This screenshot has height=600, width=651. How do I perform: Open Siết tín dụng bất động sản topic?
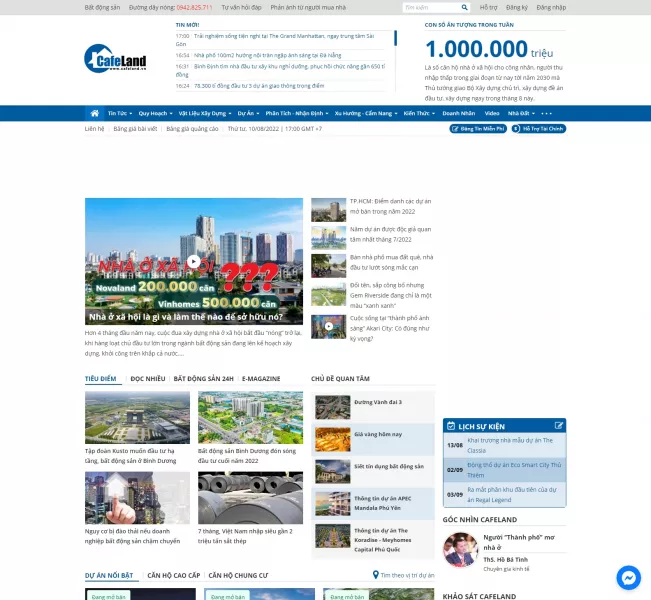pos(373,472)
